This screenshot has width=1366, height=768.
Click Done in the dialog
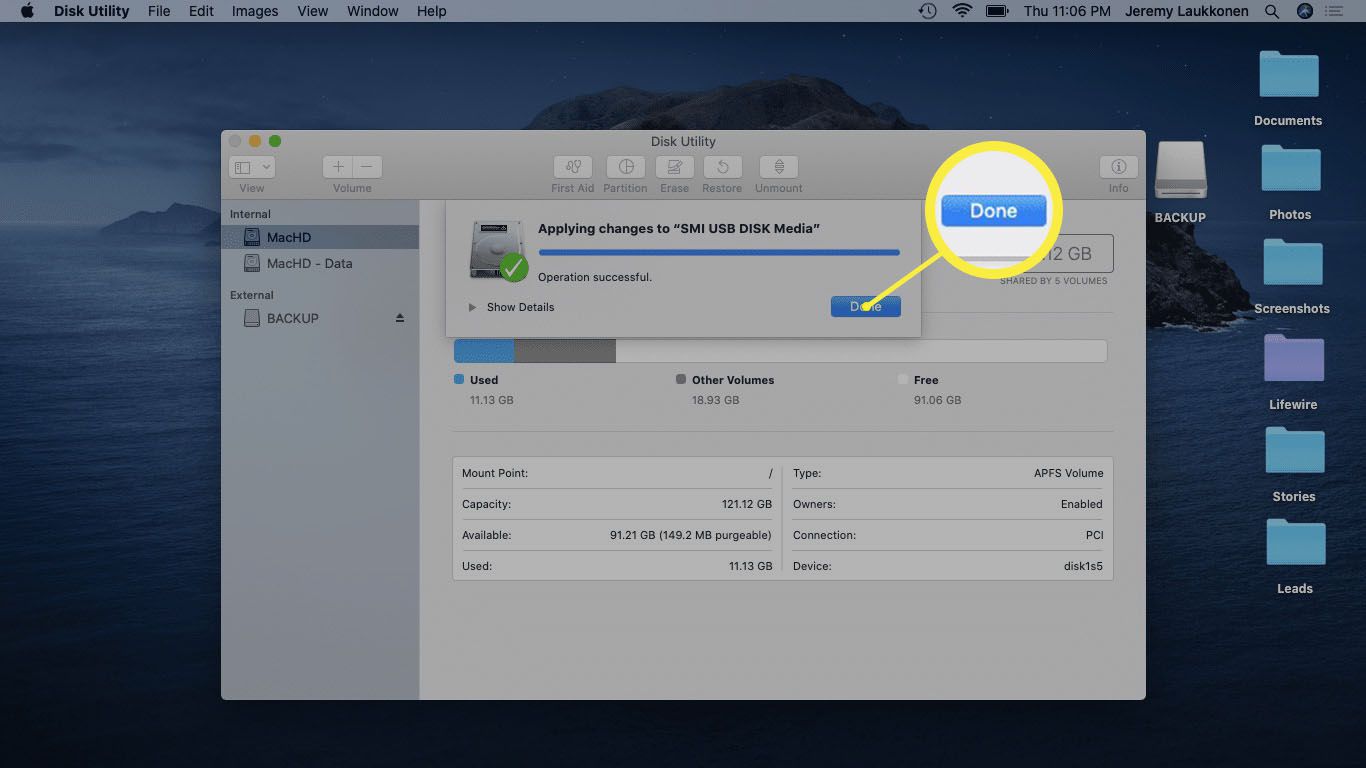(x=865, y=307)
